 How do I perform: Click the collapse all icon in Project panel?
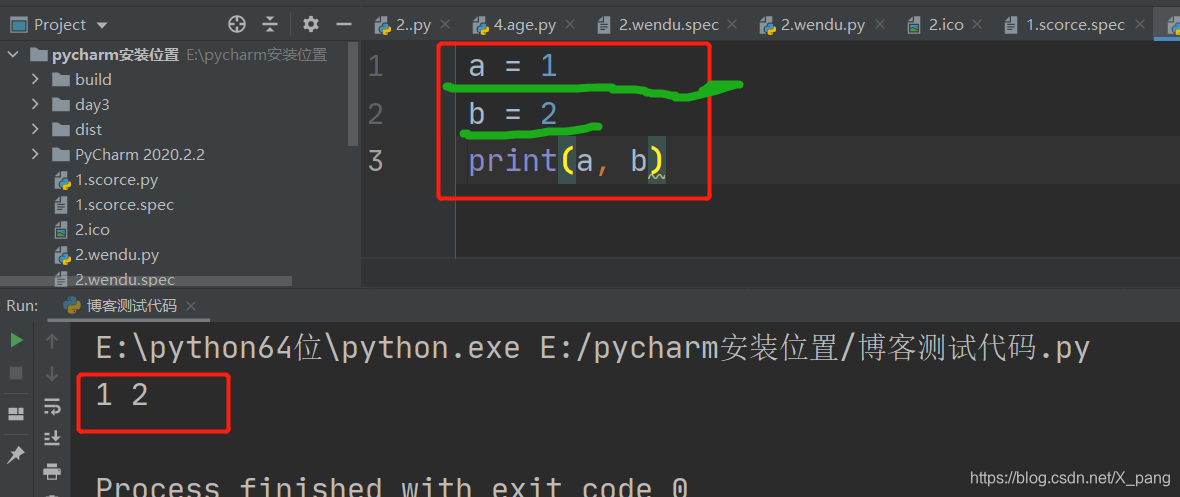click(270, 25)
